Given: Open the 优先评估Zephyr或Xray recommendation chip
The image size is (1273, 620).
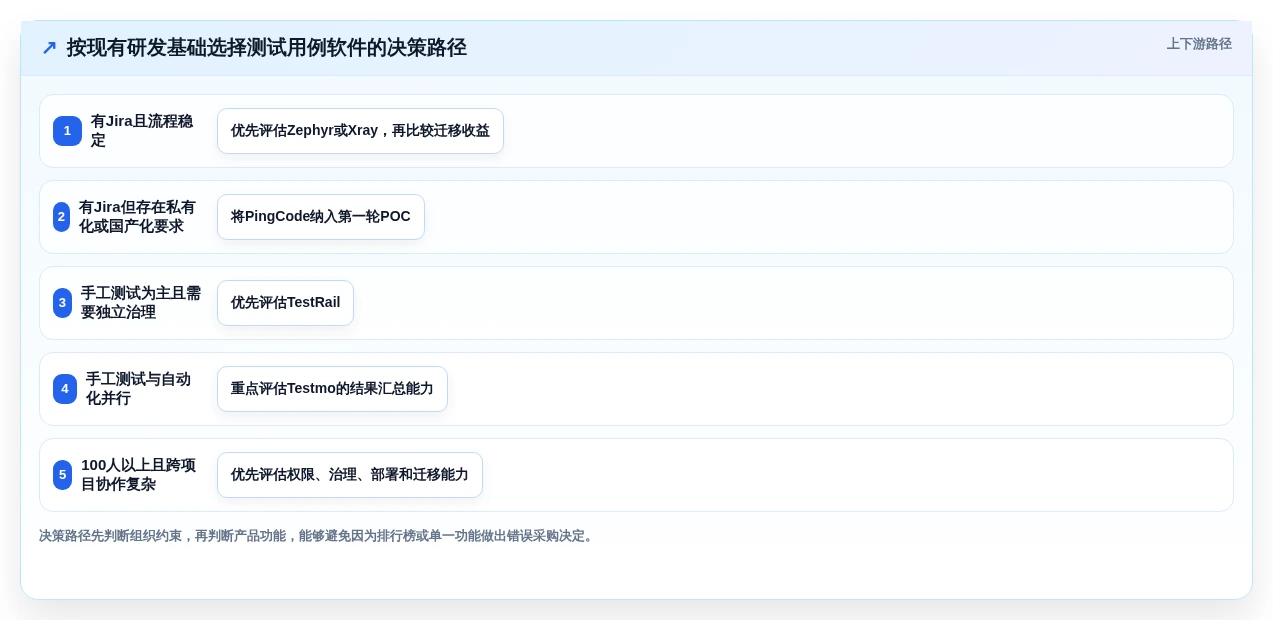Looking at the screenshot, I should (x=360, y=131).
